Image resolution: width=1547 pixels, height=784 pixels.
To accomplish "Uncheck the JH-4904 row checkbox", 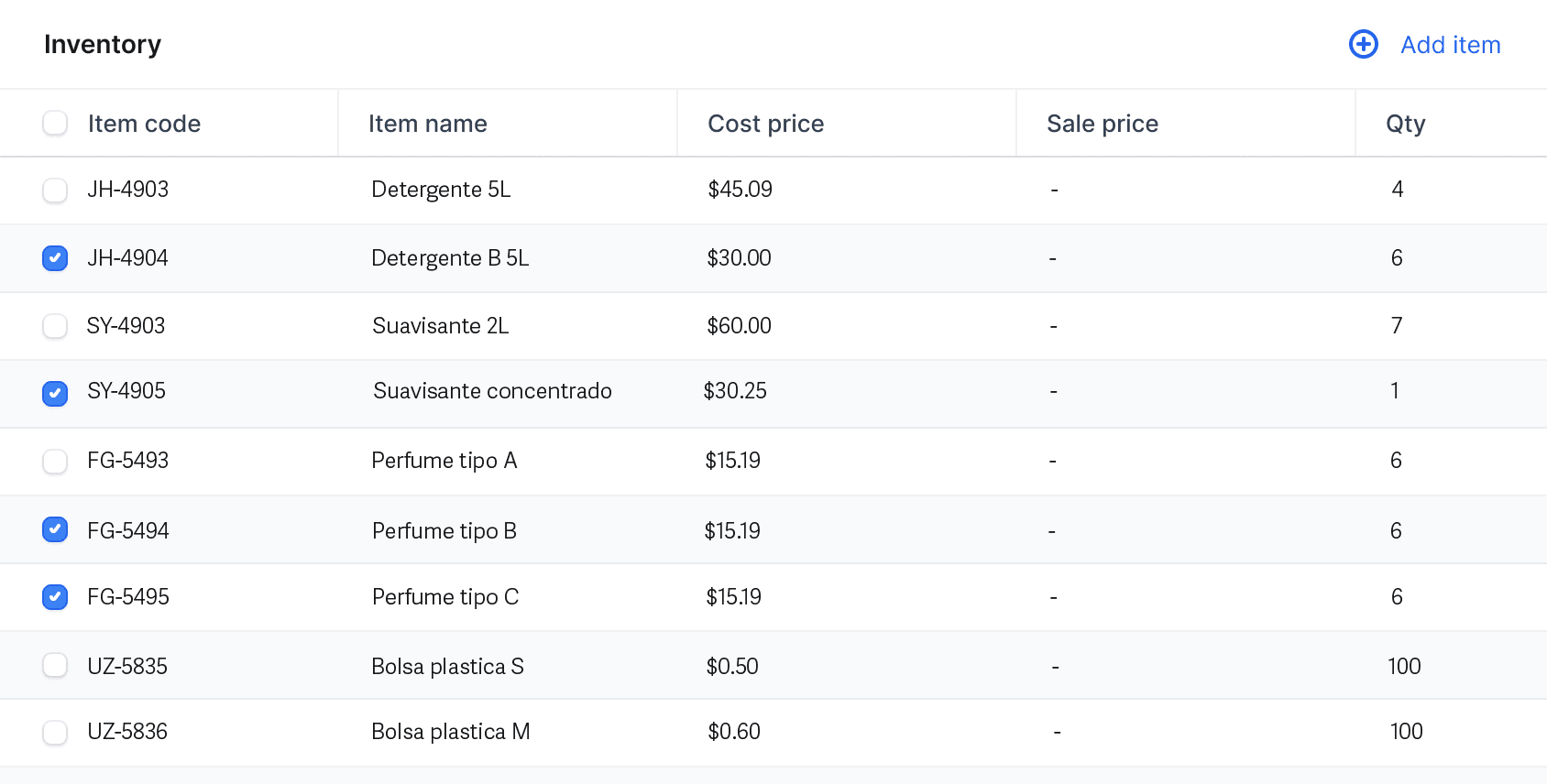I will tap(55, 258).
